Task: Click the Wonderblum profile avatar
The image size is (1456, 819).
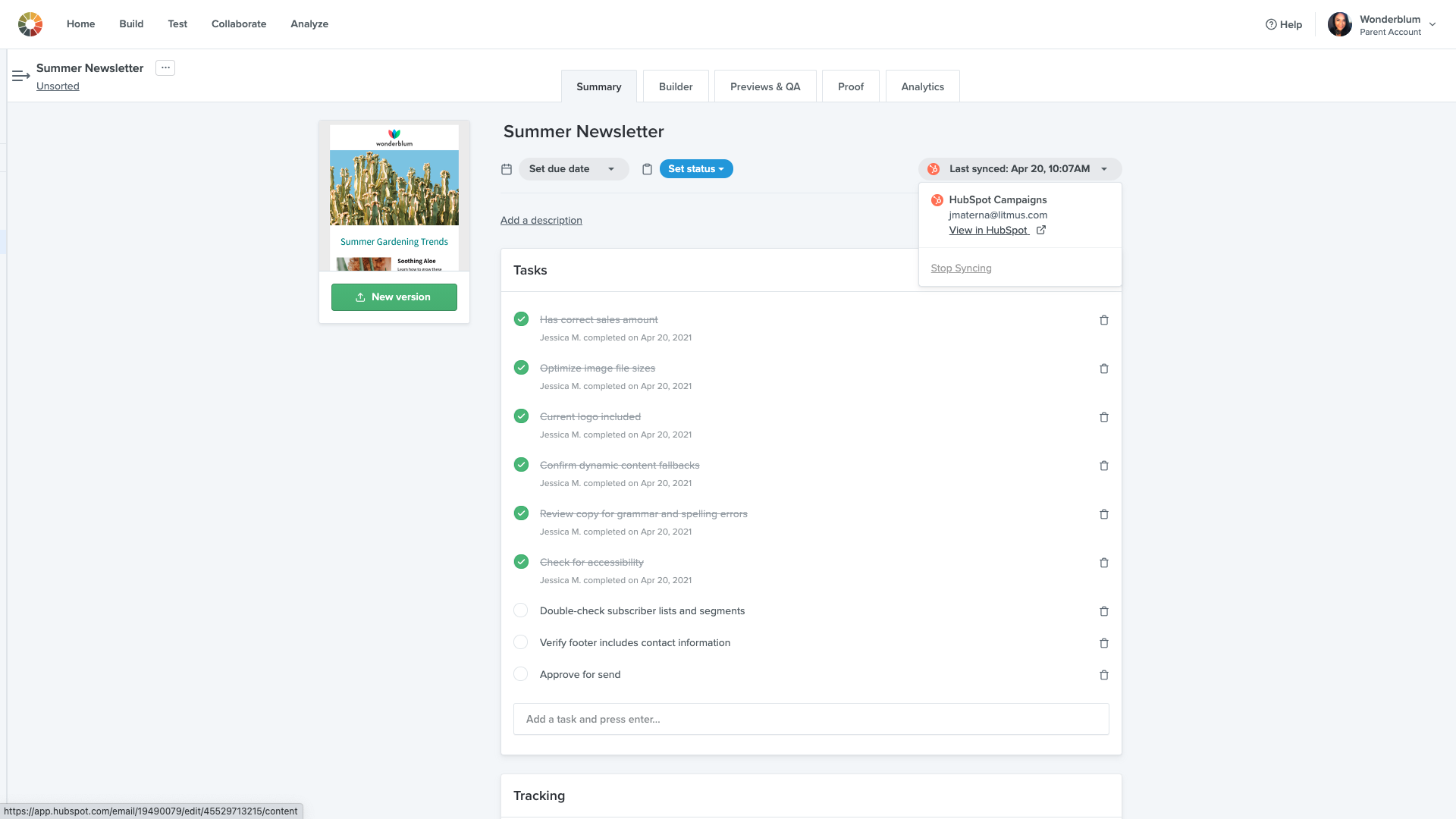Action: pos(1340,24)
